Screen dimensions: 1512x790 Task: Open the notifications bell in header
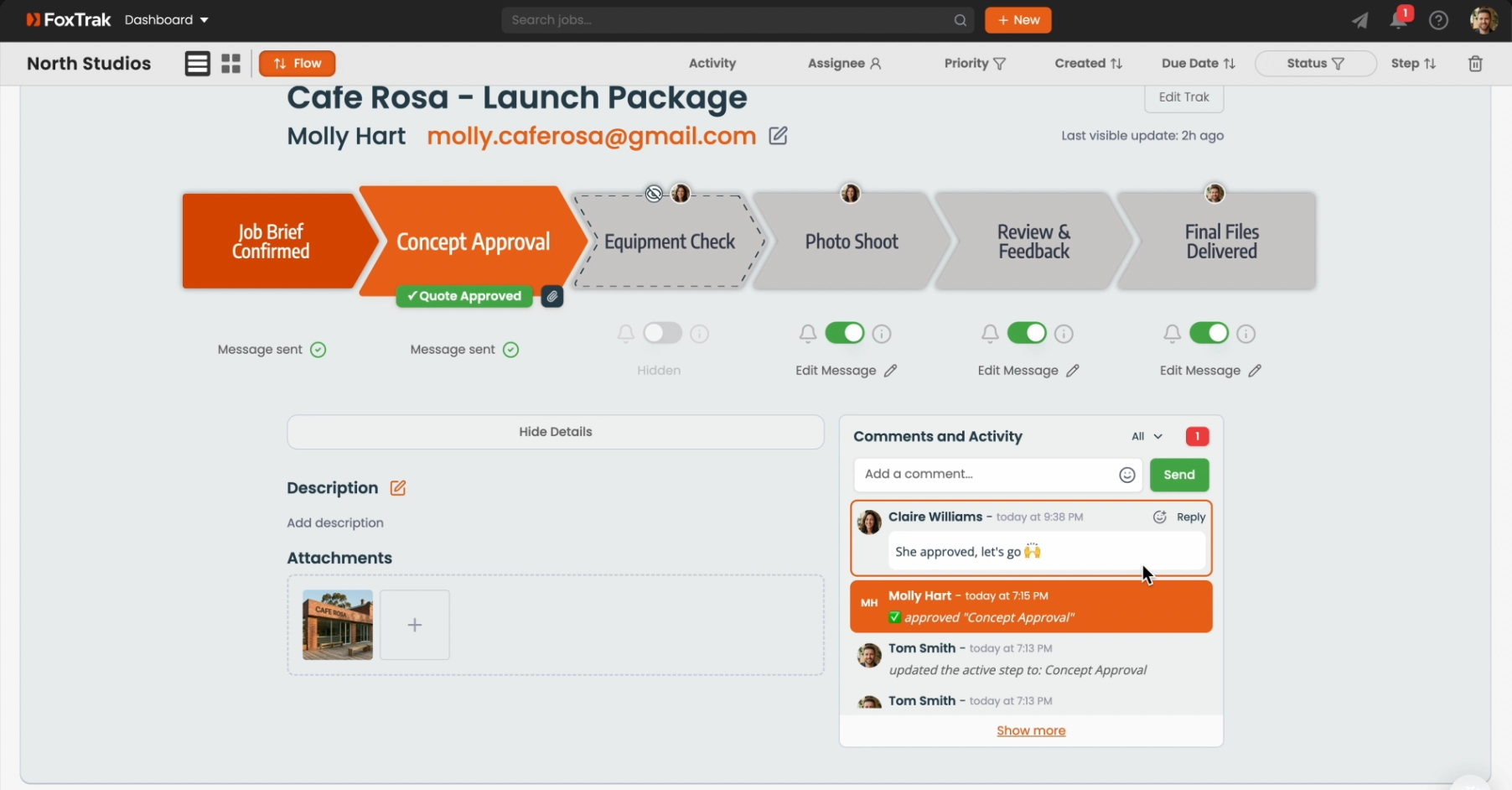pyautogui.click(x=1399, y=20)
